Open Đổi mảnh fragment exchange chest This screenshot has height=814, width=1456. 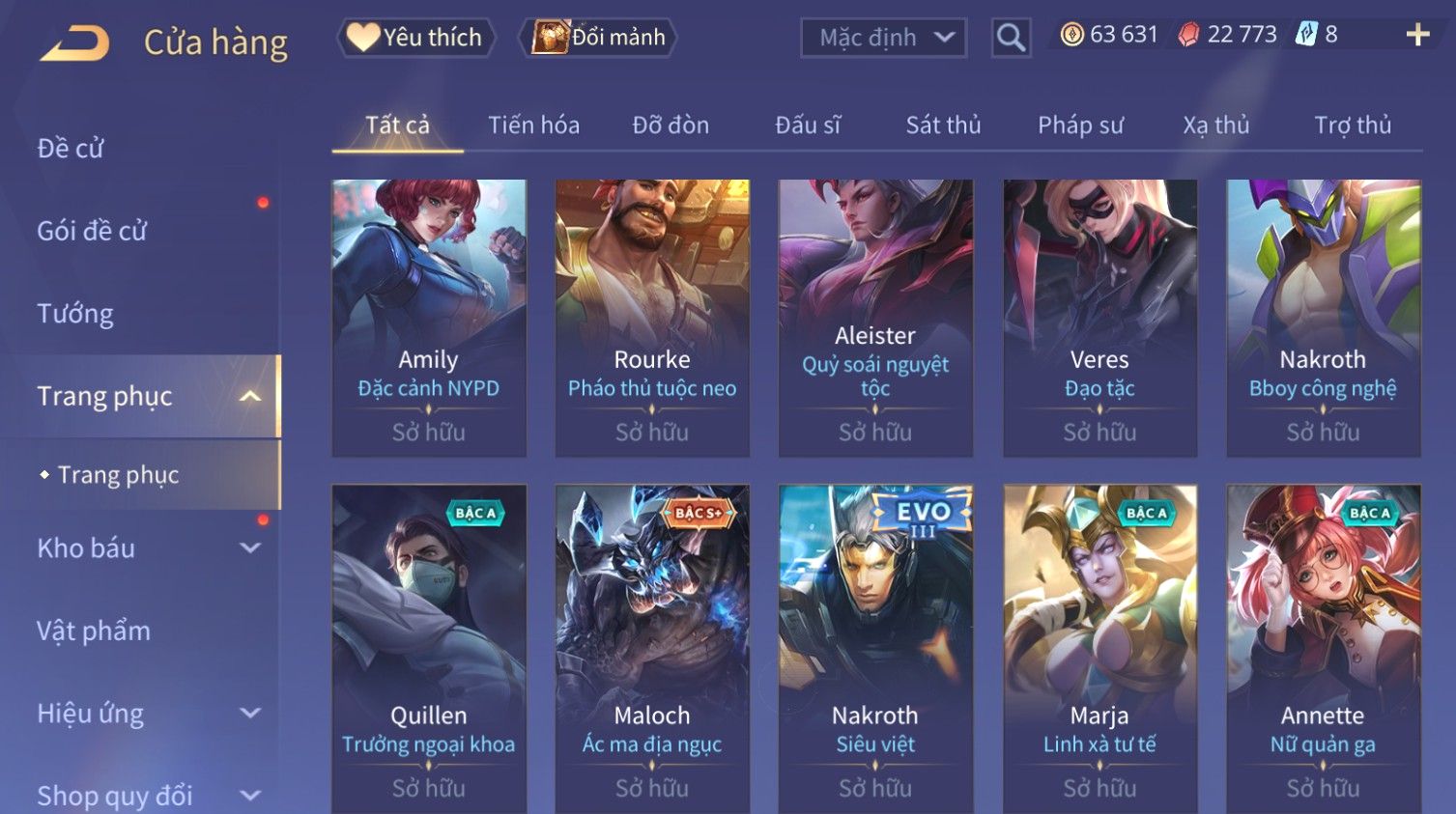point(597,38)
